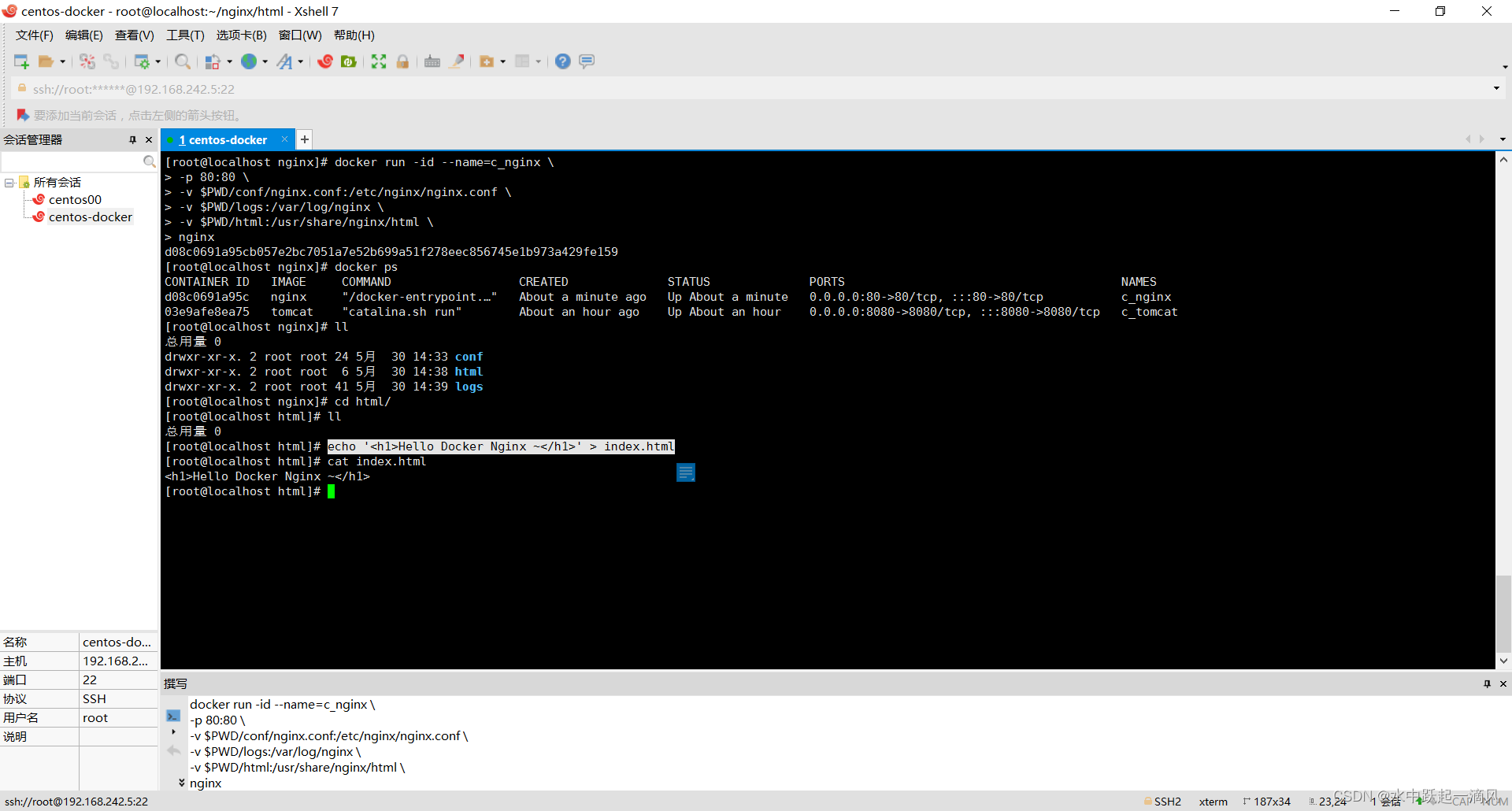Click the Reconnect link icon
Screen dimensions: 1512x811
click(111, 61)
